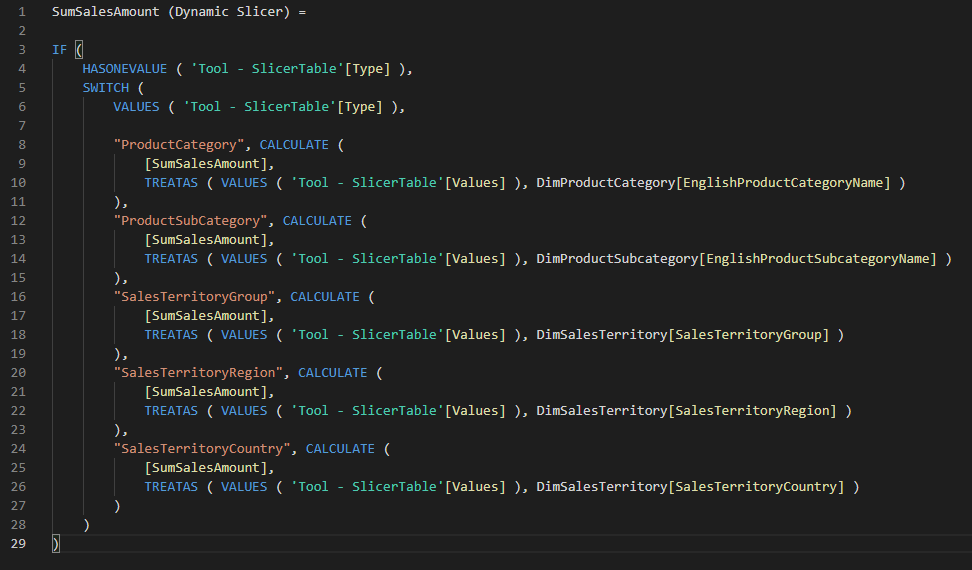This screenshot has height=570, width=972.
Task: Click [SumSalesAmount] on line 21
Action: pos(205,392)
